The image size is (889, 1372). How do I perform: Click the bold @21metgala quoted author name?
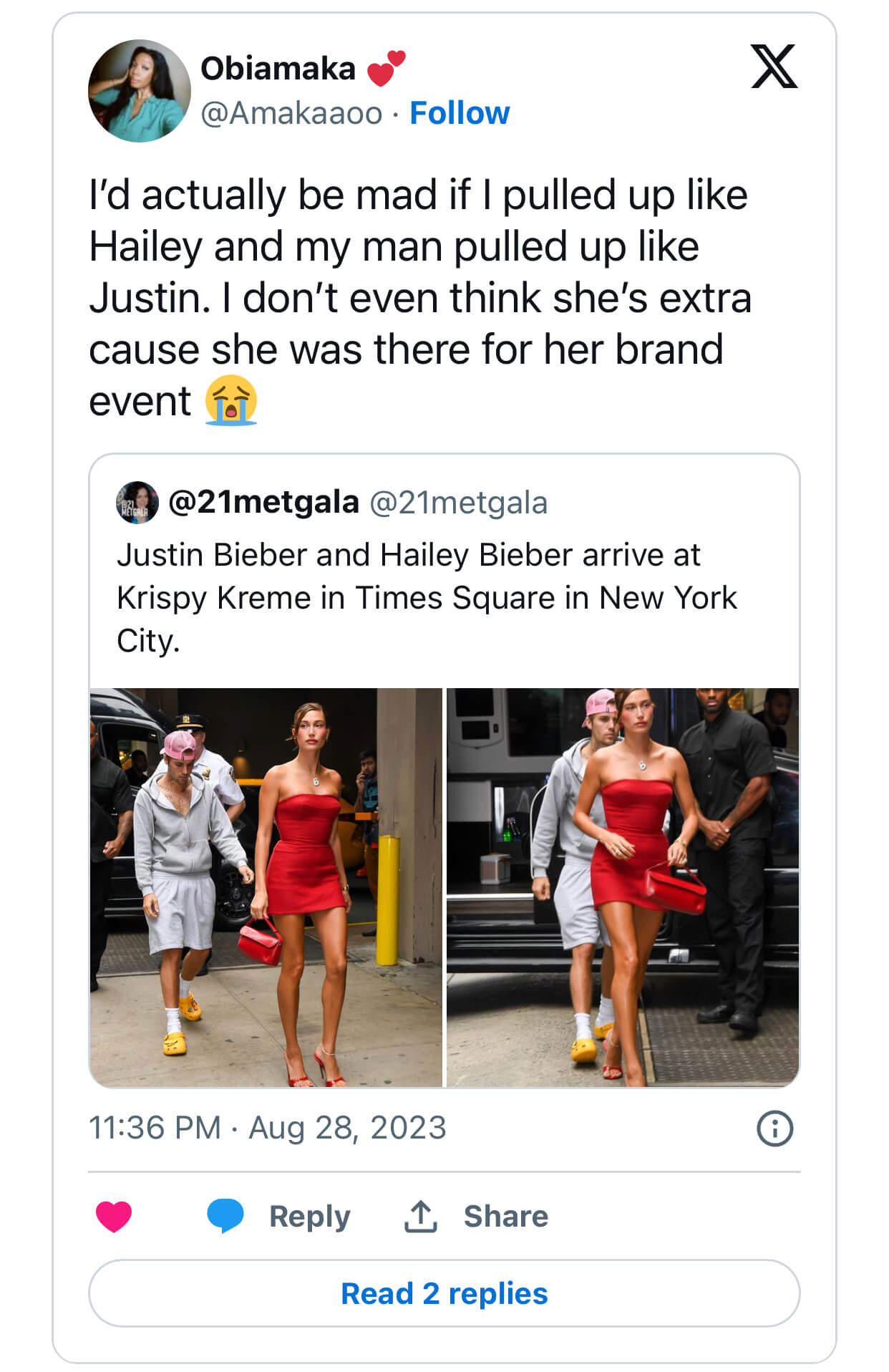click(263, 502)
